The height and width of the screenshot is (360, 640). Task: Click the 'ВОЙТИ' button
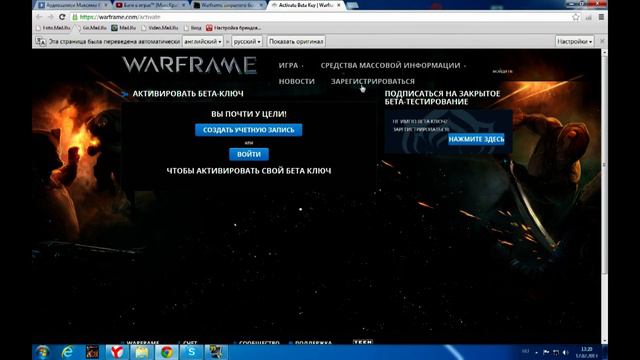[249, 154]
